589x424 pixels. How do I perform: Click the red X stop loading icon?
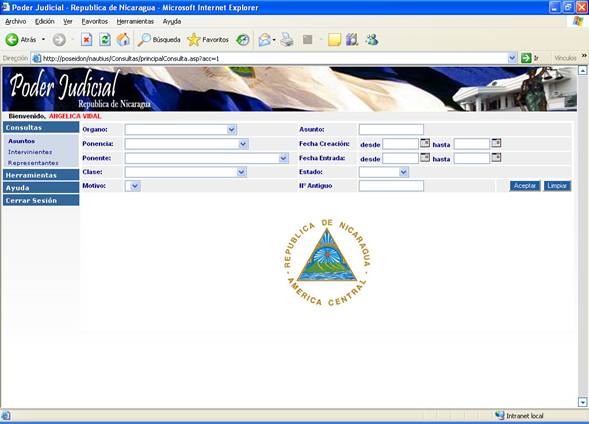(86, 39)
